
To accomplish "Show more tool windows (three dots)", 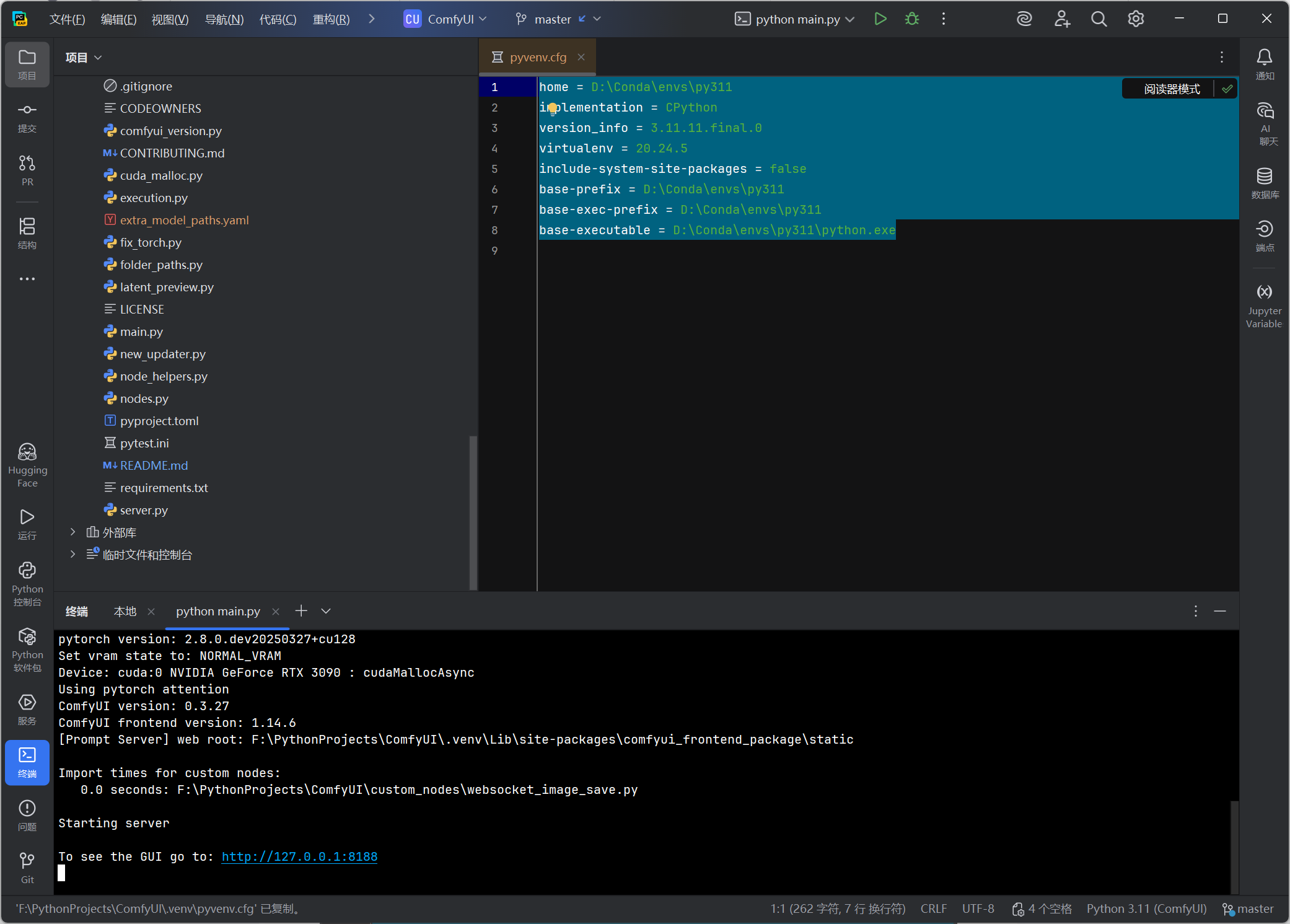I will tap(27, 279).
